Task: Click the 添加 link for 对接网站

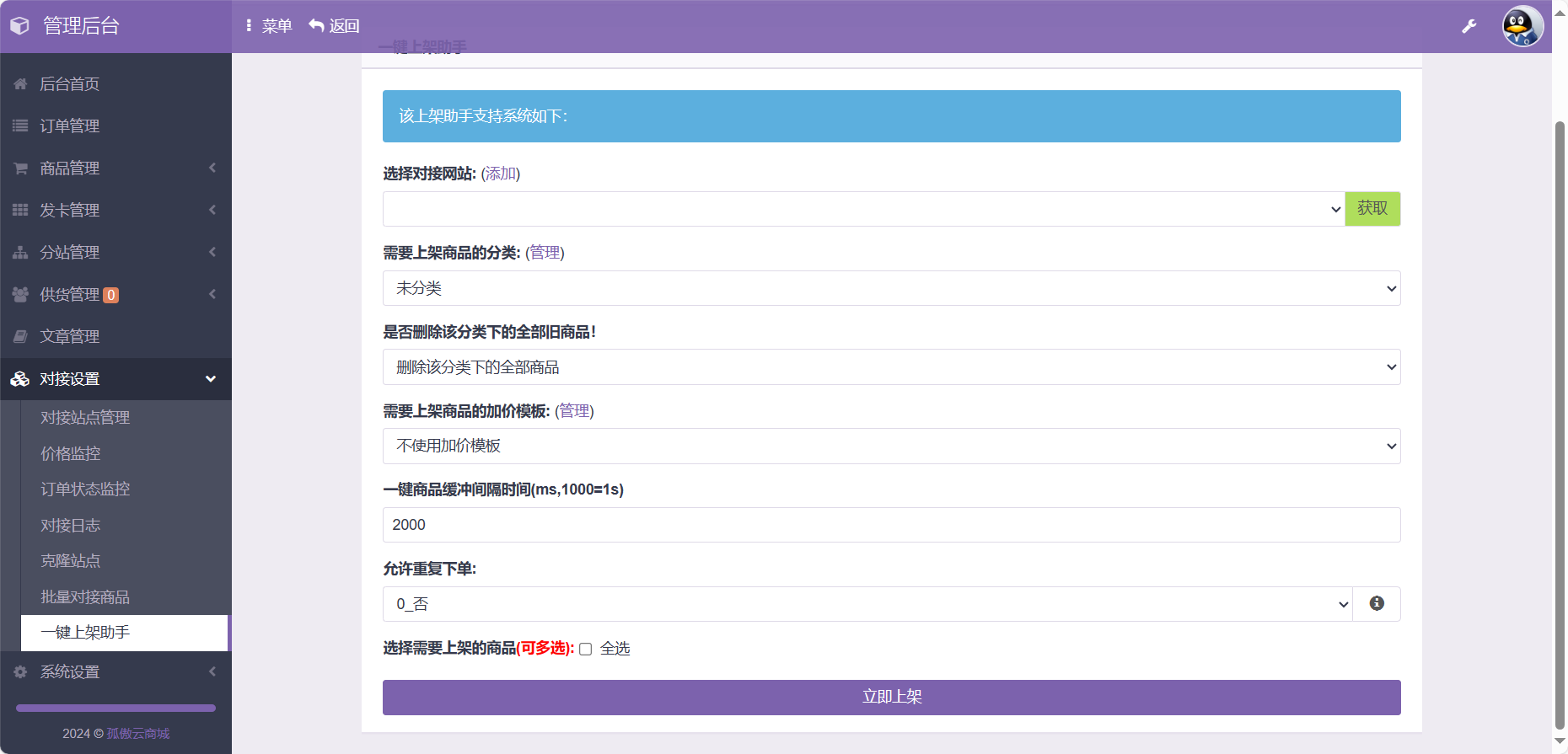Action: [x=500, y=174]
